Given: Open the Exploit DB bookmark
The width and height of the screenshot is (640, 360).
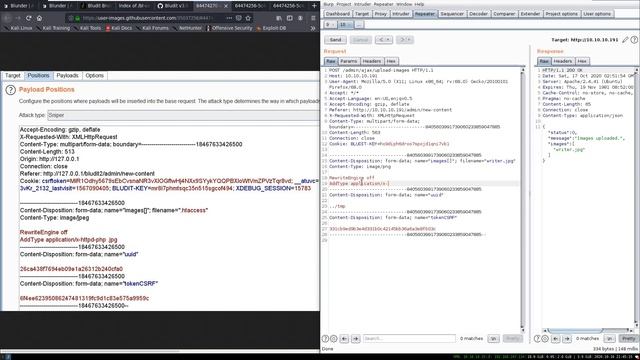Looking at the screenshot, I should click(271, 28).
